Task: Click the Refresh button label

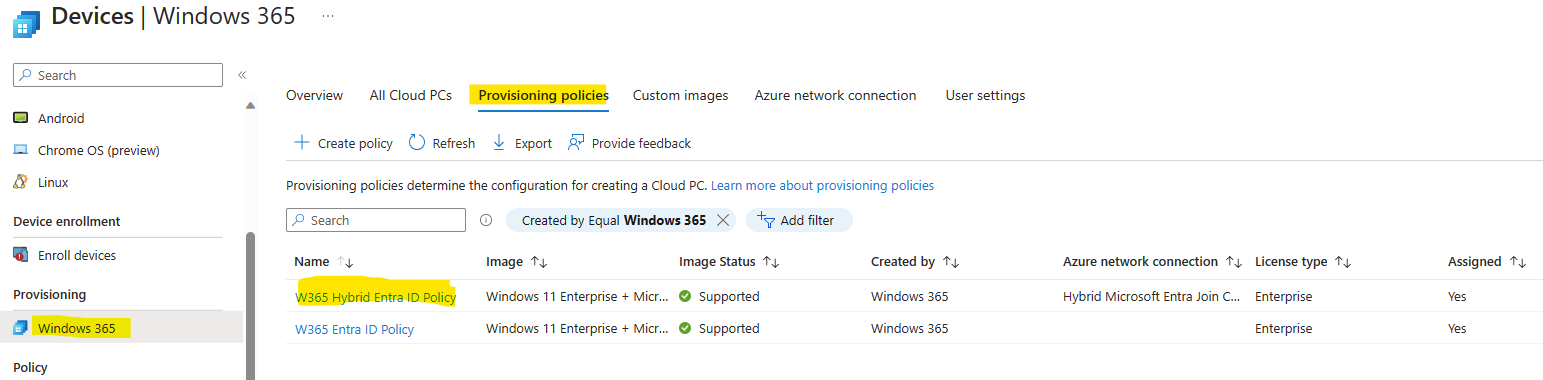Action: point(453,143)
